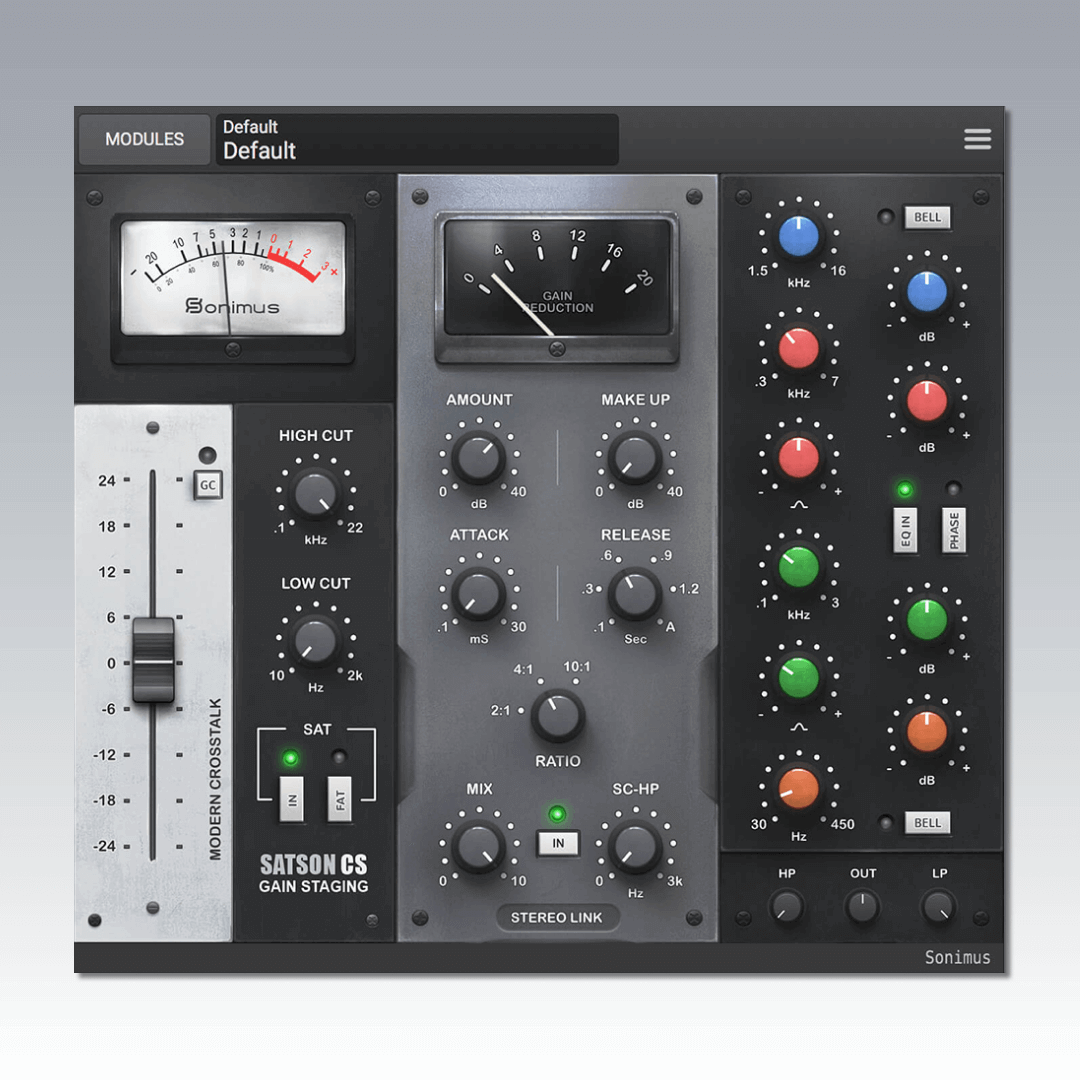Click the SATSON CS logo text

(313, 864)
